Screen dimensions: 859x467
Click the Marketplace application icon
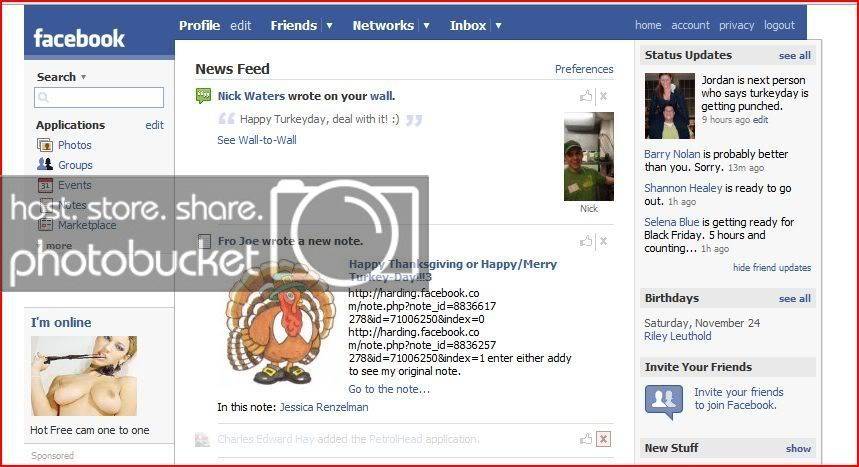(45, 225)
